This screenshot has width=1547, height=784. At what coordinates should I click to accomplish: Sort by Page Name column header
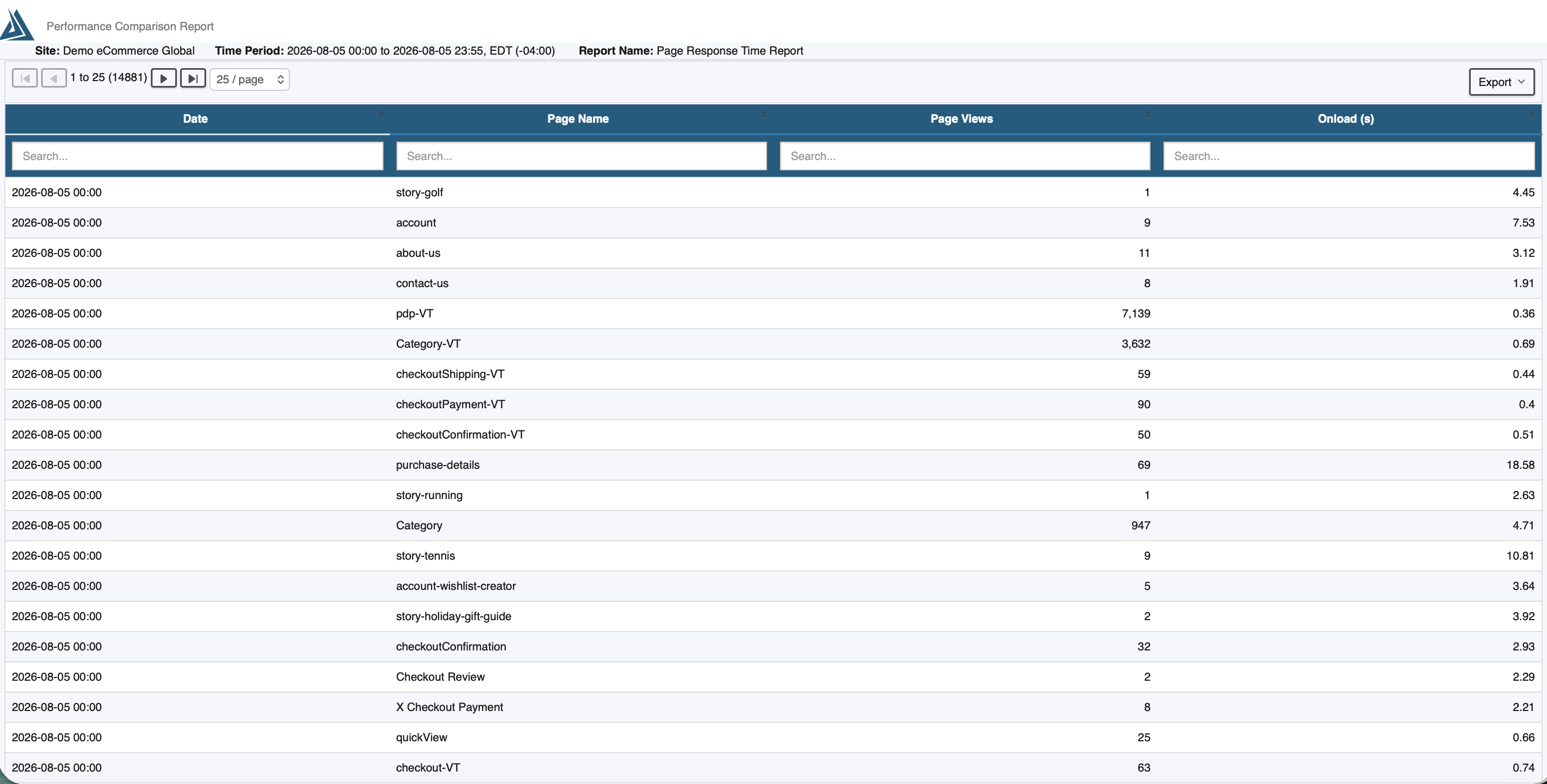[x=578, y=118]
